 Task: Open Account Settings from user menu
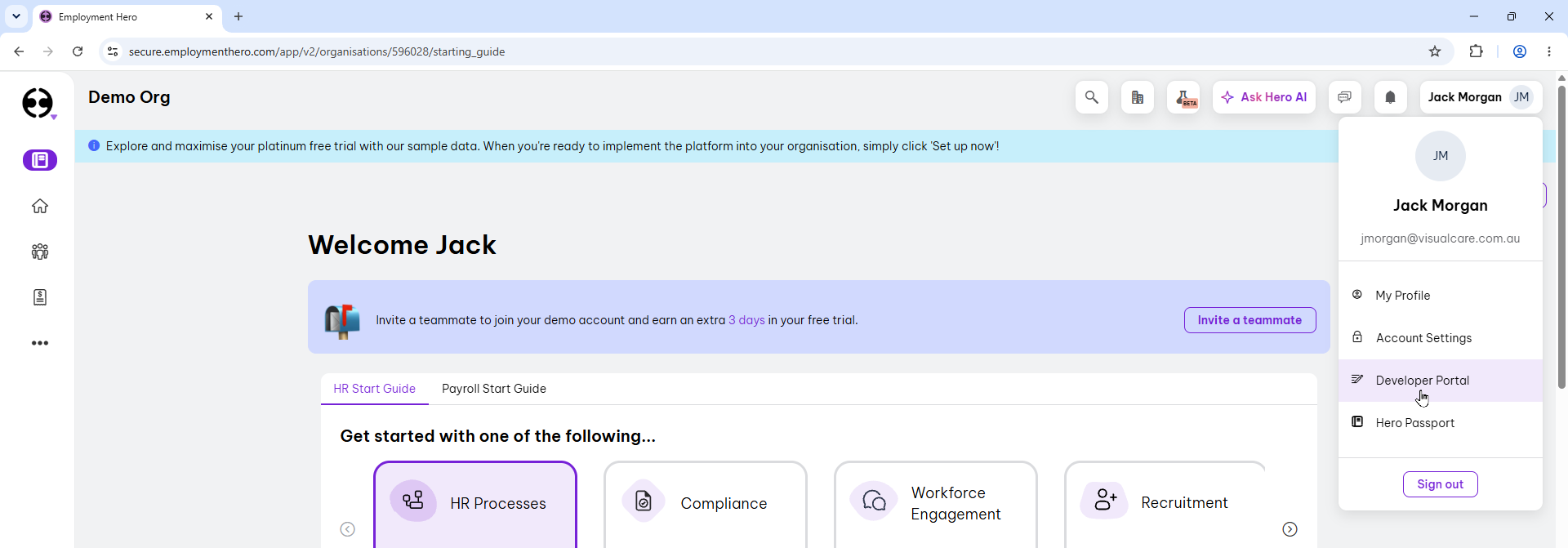tap(1441, 338)
